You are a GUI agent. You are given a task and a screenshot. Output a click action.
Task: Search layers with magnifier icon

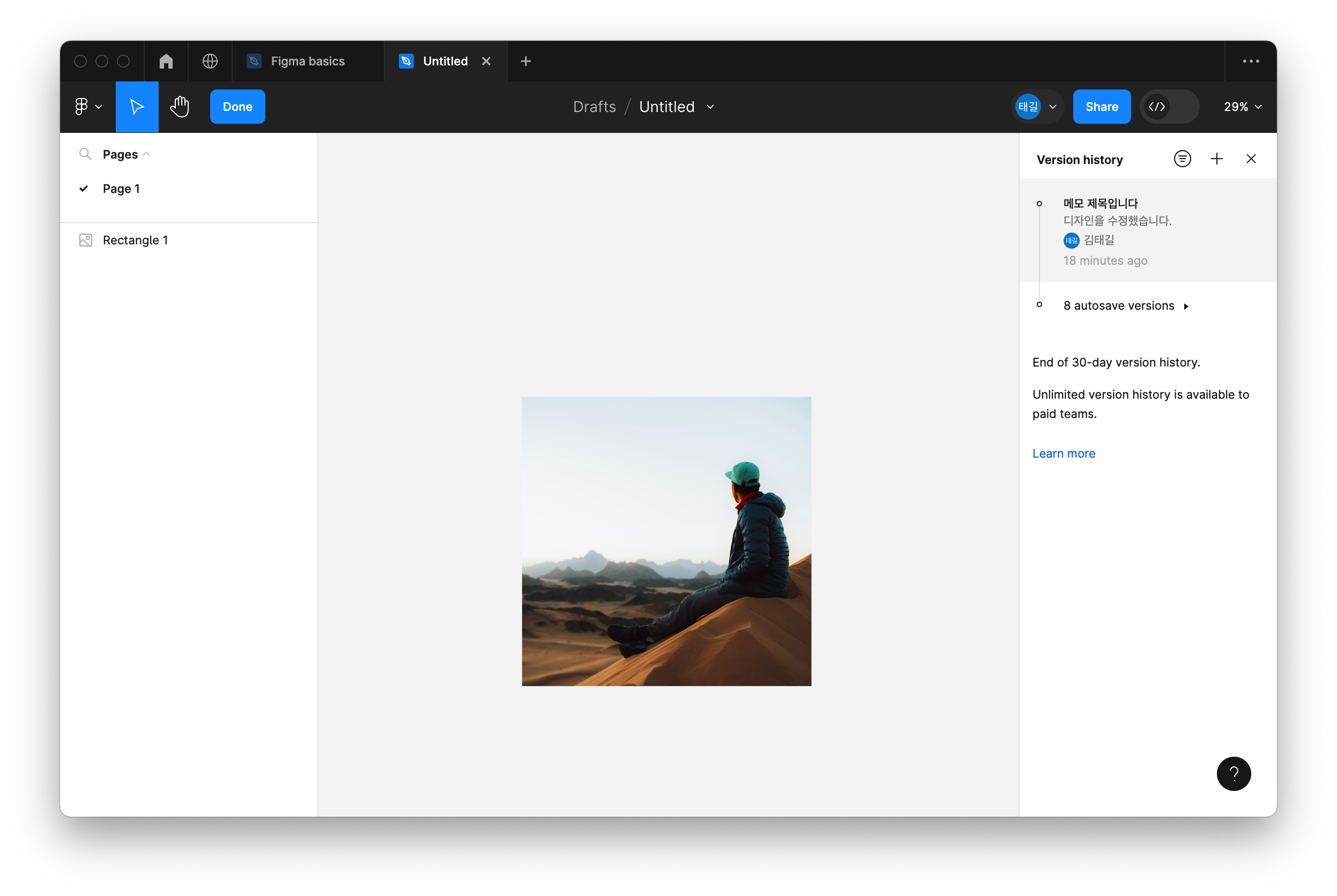click(x=85, y=154)
